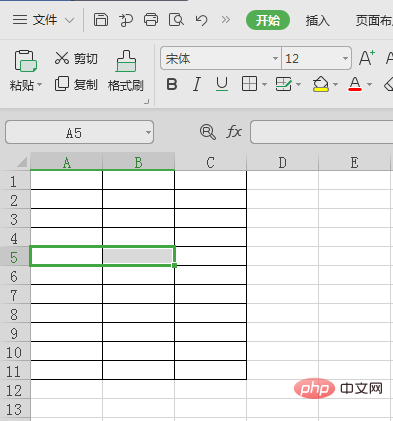The height and width of the screenshot is (421, 393).
Task: Switch to the 页面布局 tab
Action: coord(374,21)
